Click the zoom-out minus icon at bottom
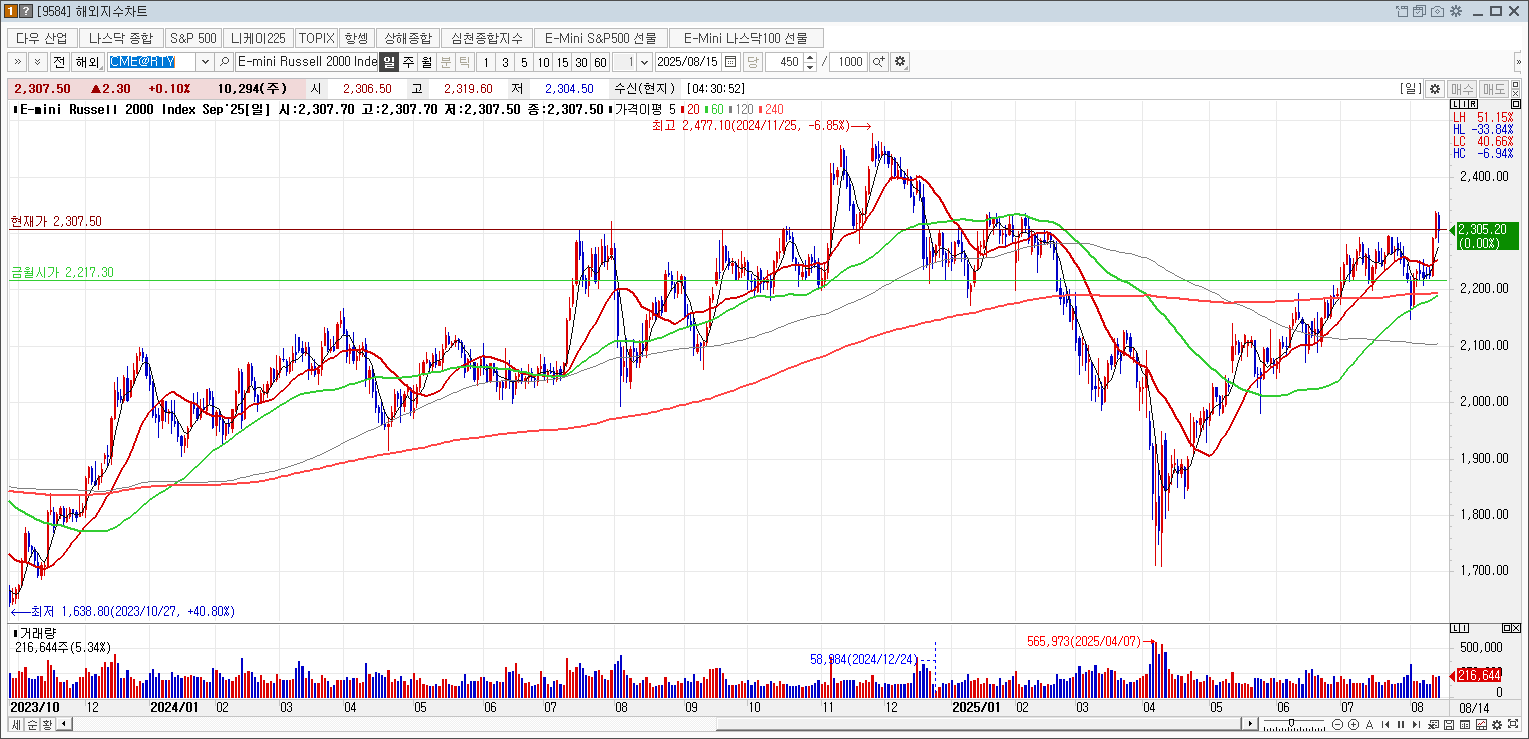 [x=1337, y=725]
